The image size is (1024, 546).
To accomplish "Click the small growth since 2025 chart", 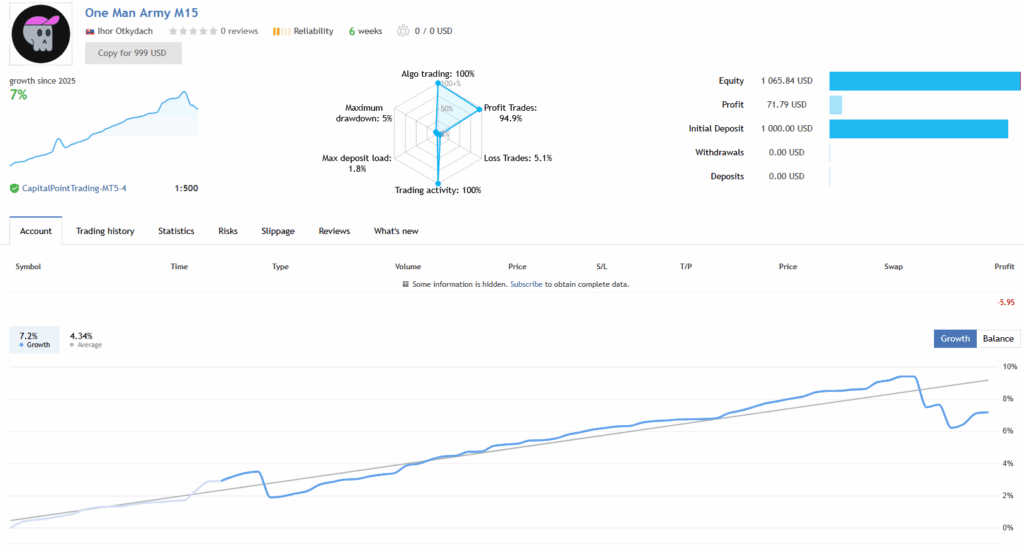I will click(x=104, y=130).
